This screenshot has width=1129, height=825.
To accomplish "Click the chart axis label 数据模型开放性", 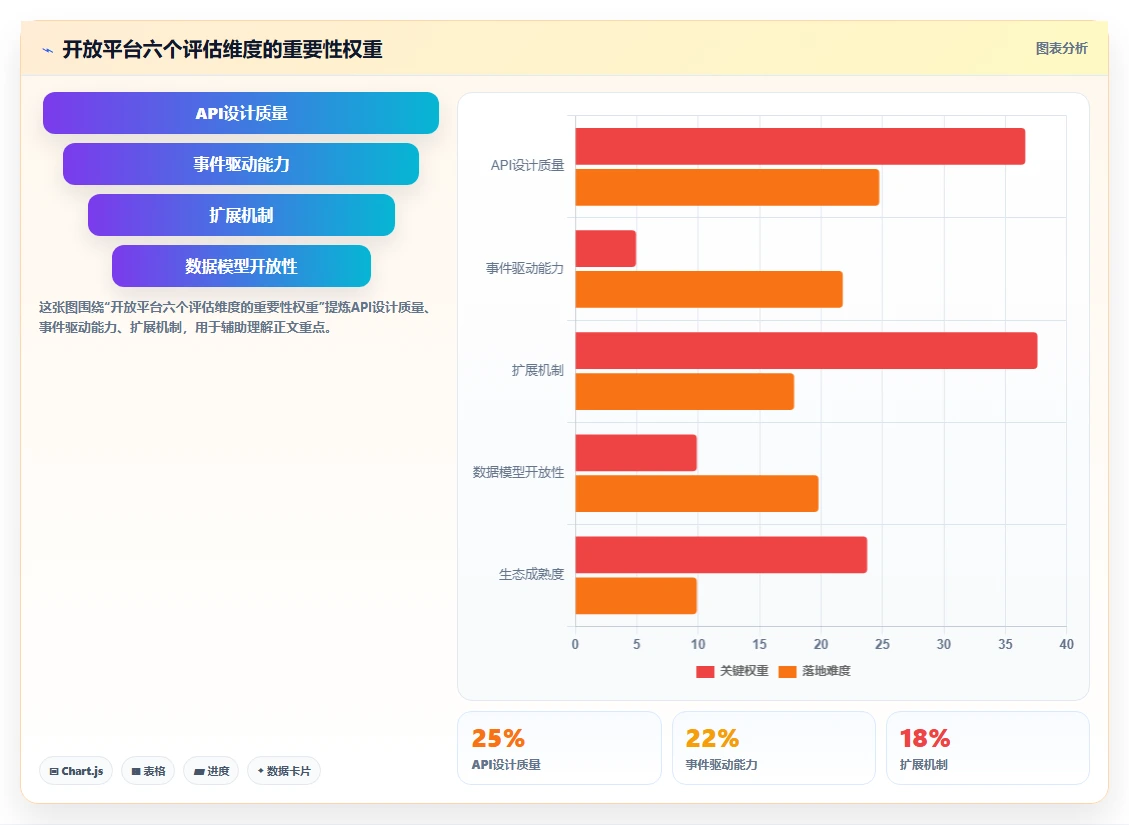I will click(518, 472).
